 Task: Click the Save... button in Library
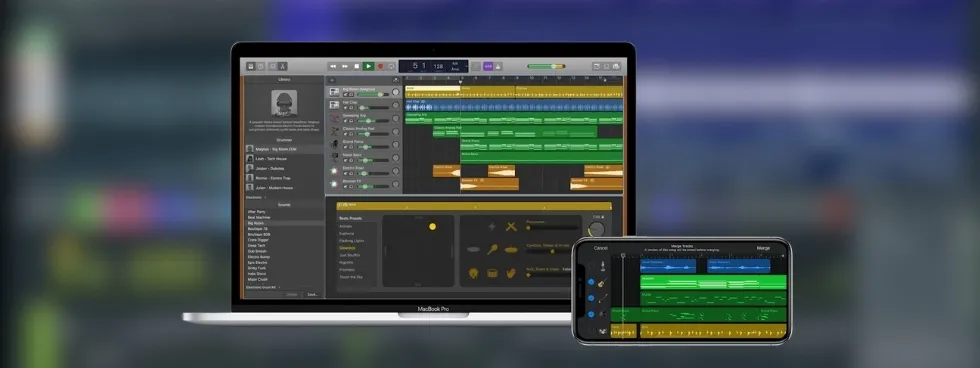312,294
